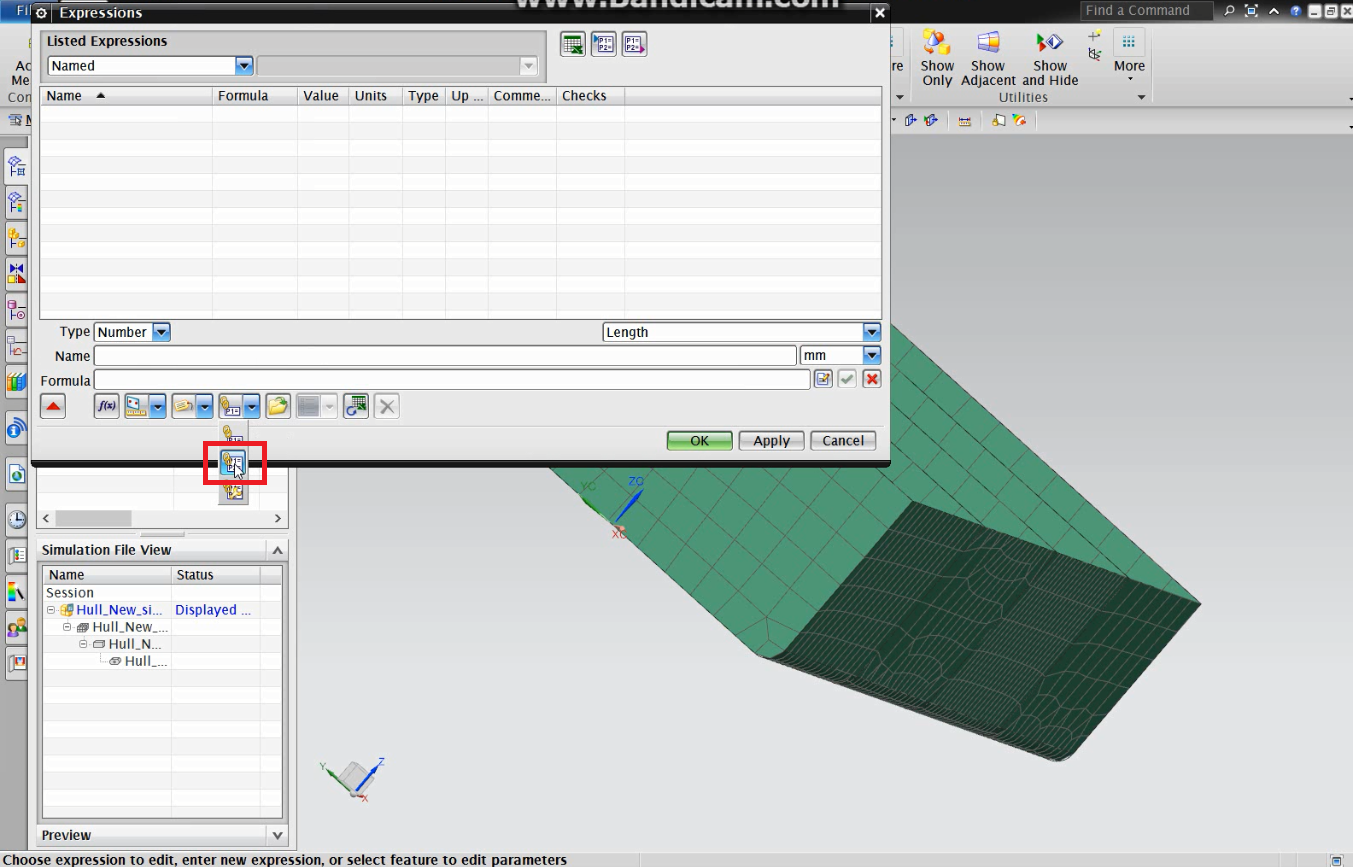Select first interpart link option in flyout
1353x867 pixels.
tap(233, 436)
